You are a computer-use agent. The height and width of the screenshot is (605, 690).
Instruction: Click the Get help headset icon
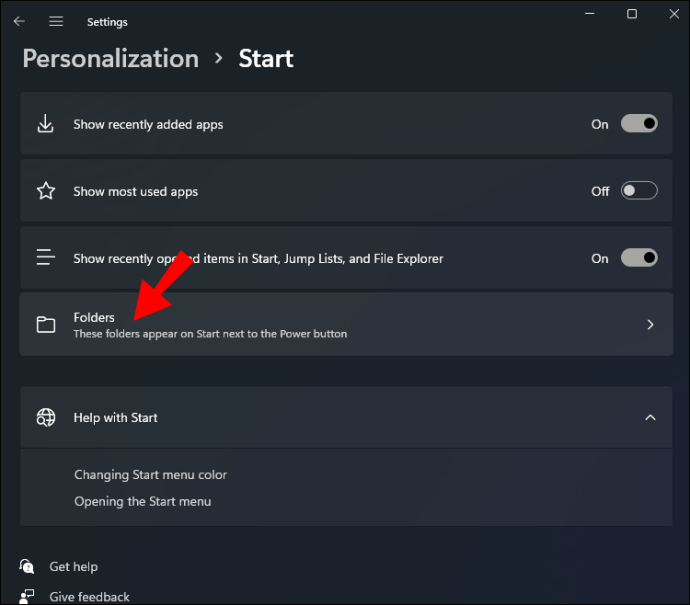click(27, 567)
